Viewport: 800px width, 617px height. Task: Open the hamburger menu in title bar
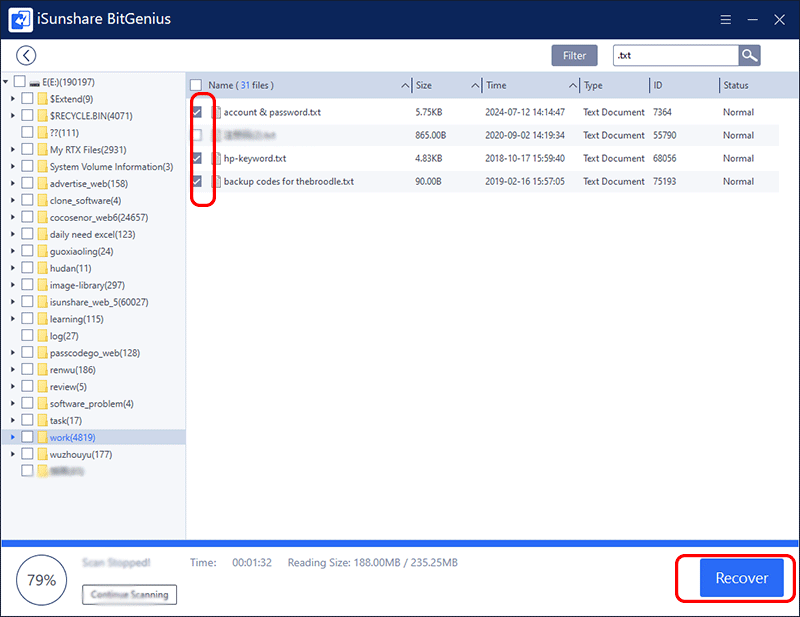(727, 19)
